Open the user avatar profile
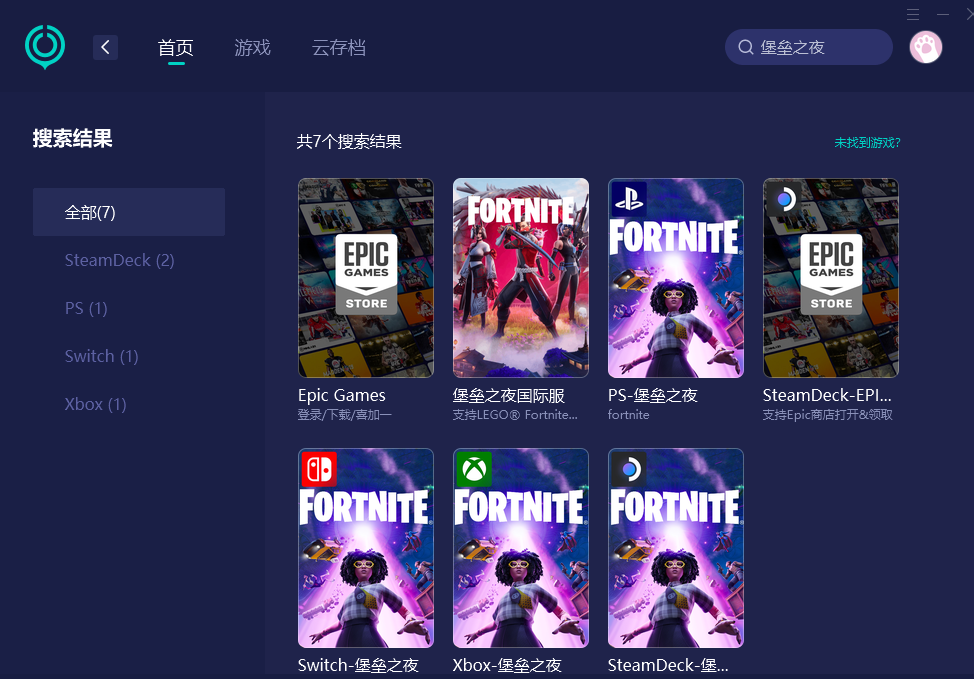Screen dimensions: 974x679 (x=926, y=47)
